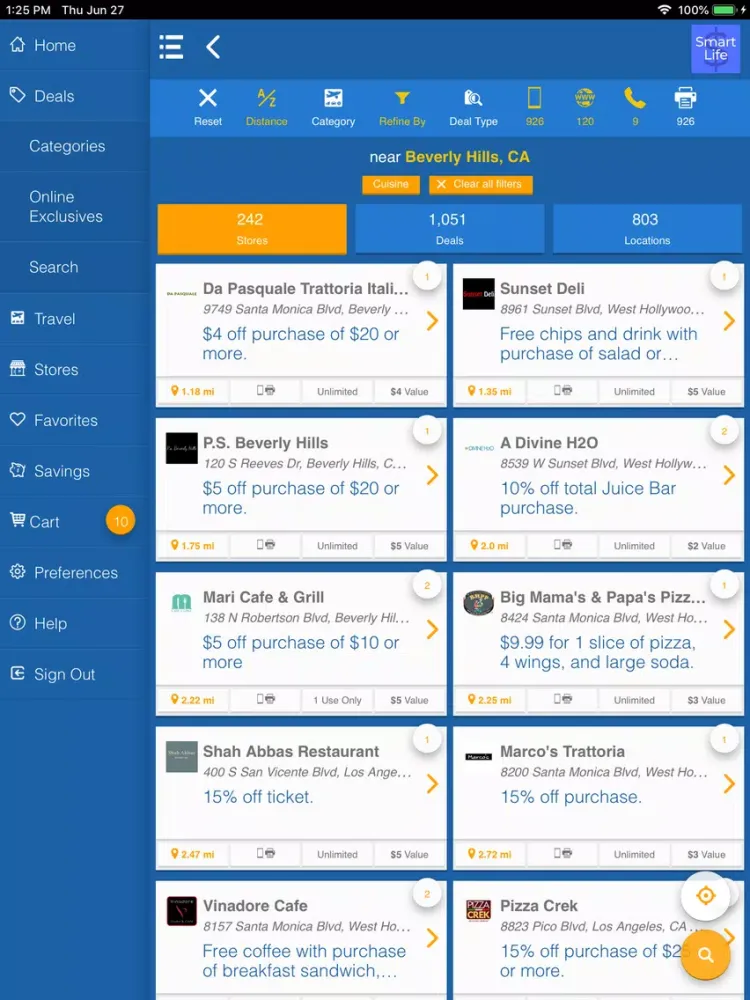Tap the Vinadore Cafe logo thumbnail
Screen dimensions: 750x1000
click(182, 911)
